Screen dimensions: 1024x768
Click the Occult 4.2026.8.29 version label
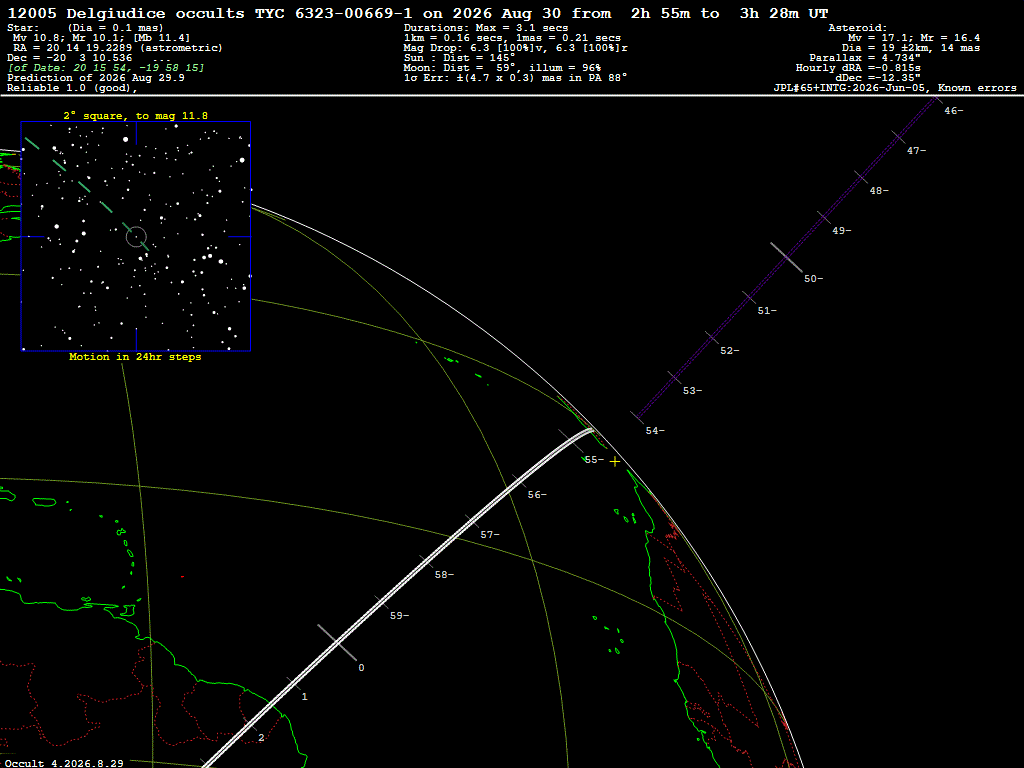click(x=64, y=763)
